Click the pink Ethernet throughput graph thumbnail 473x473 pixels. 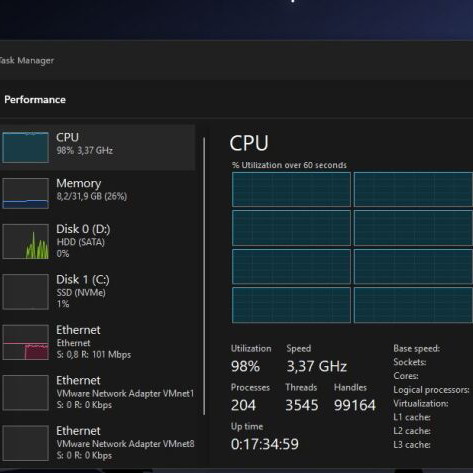tap(25, 342)
